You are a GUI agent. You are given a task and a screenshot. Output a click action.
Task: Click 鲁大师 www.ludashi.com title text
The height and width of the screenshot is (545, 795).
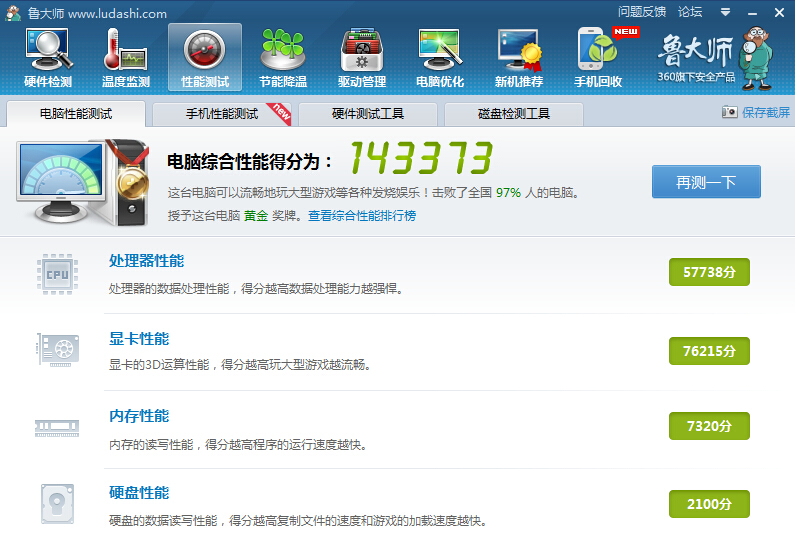tap(97, 14)
